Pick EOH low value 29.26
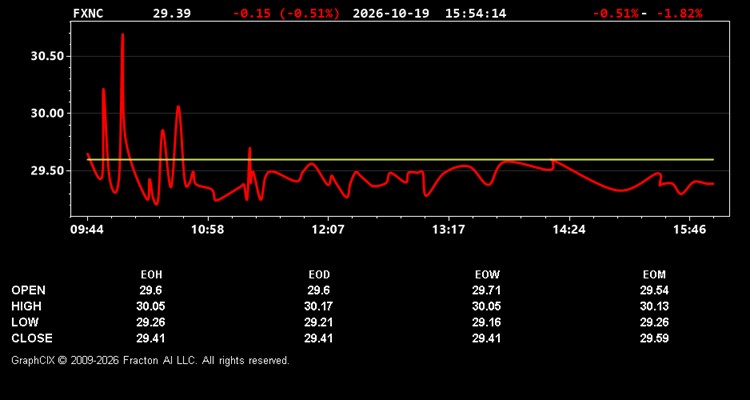This screenshot has width=750, height=400. [151, 322]
